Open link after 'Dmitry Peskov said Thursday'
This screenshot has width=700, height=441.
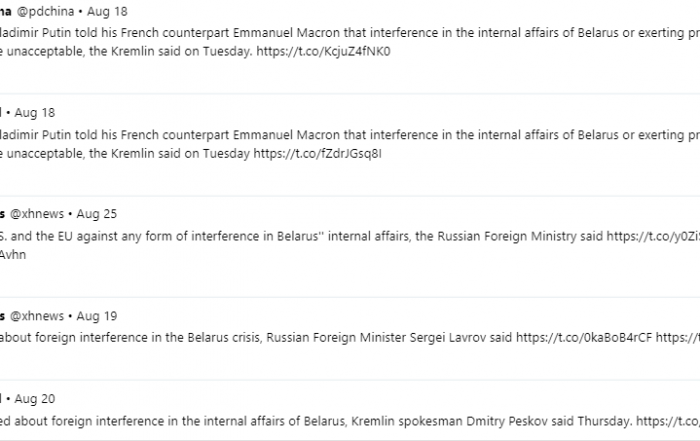coord(668,421)
